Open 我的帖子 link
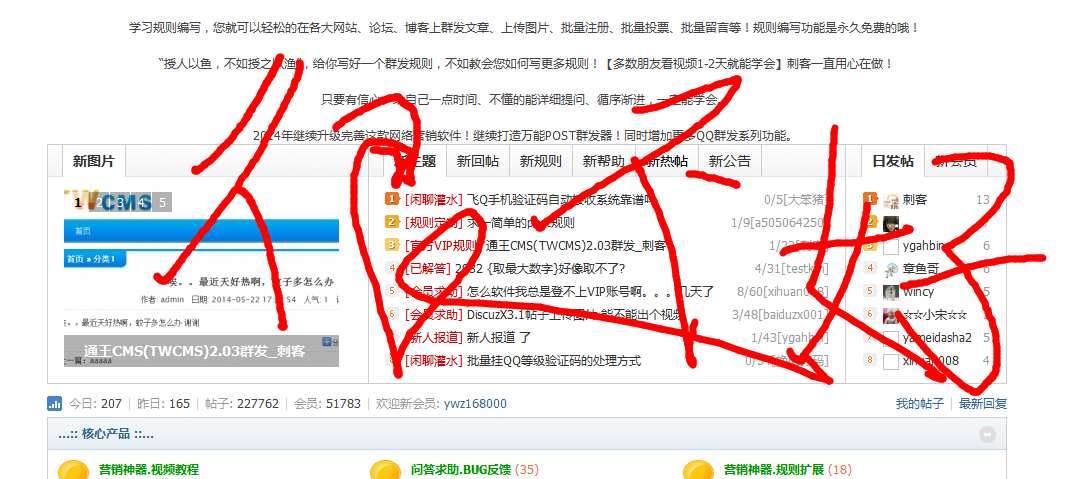1081x479 pixels. tap(920, 403)
